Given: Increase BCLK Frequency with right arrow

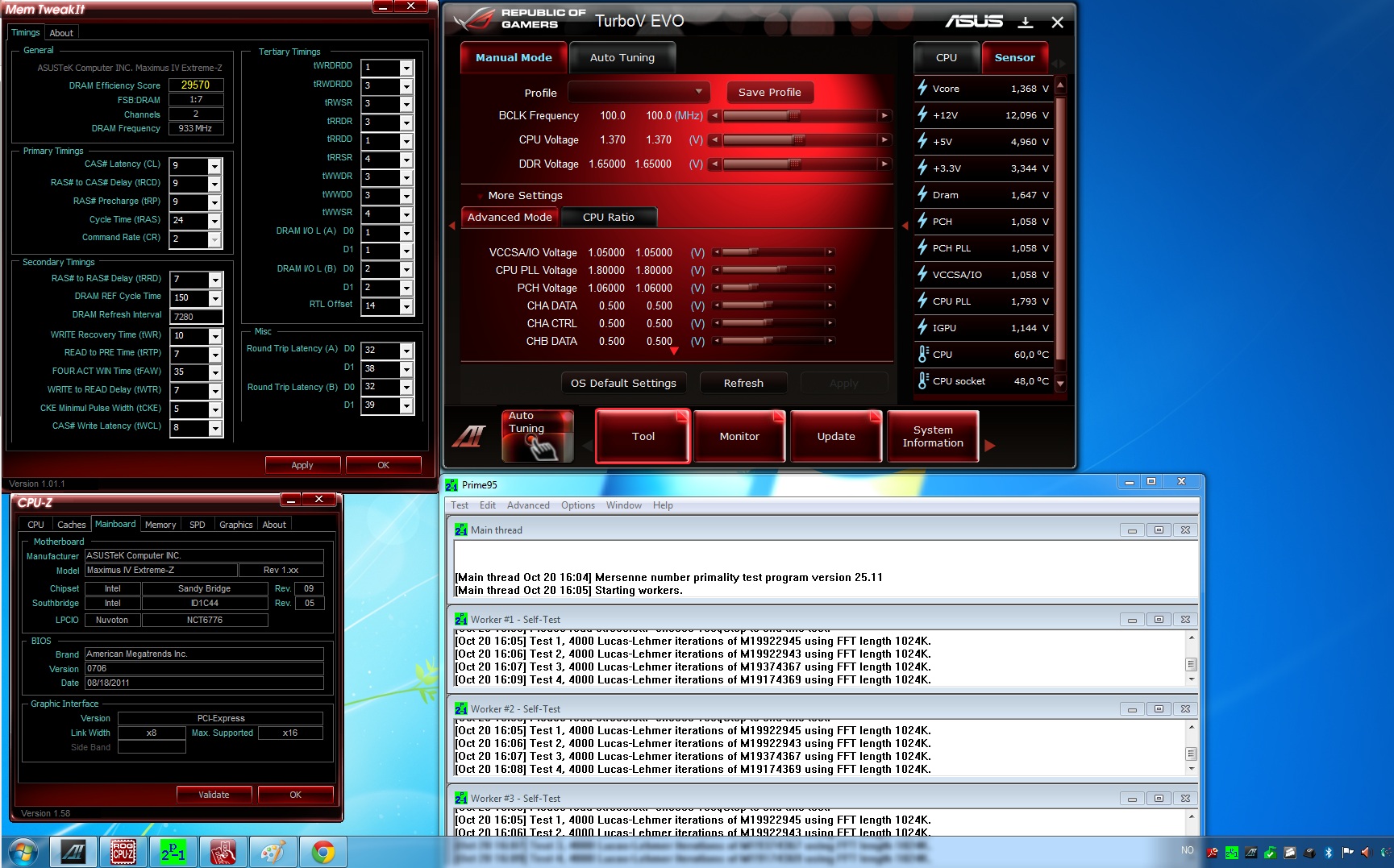Looking at the screenshot, I should [x=884, y=116].
